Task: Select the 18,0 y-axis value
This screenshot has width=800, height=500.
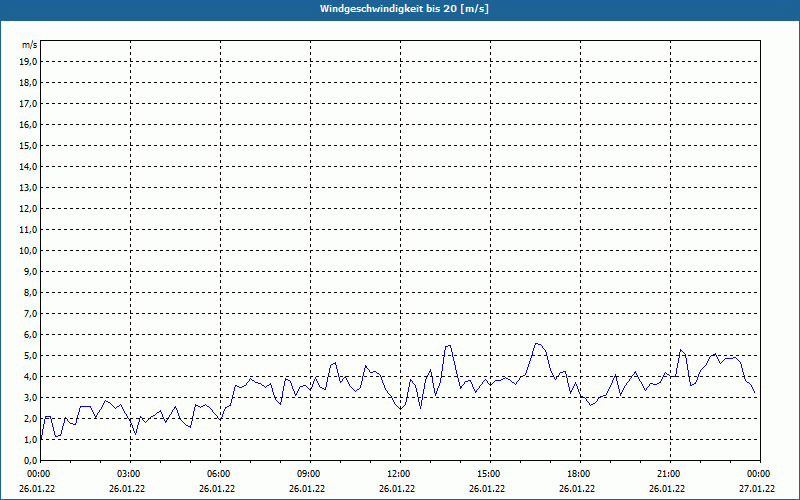Action: click(x=28, y=83)
